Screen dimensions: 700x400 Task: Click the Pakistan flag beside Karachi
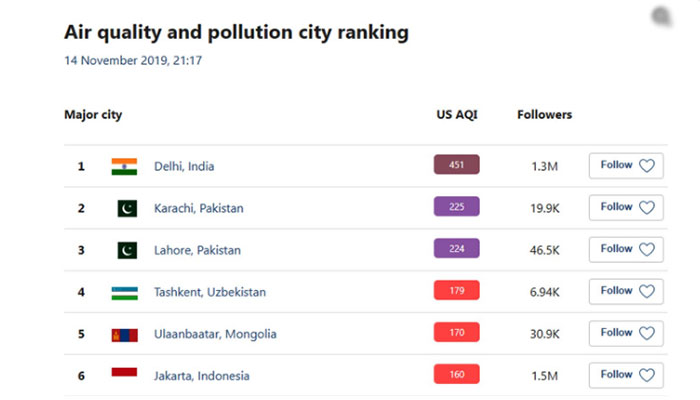point(126,208)
